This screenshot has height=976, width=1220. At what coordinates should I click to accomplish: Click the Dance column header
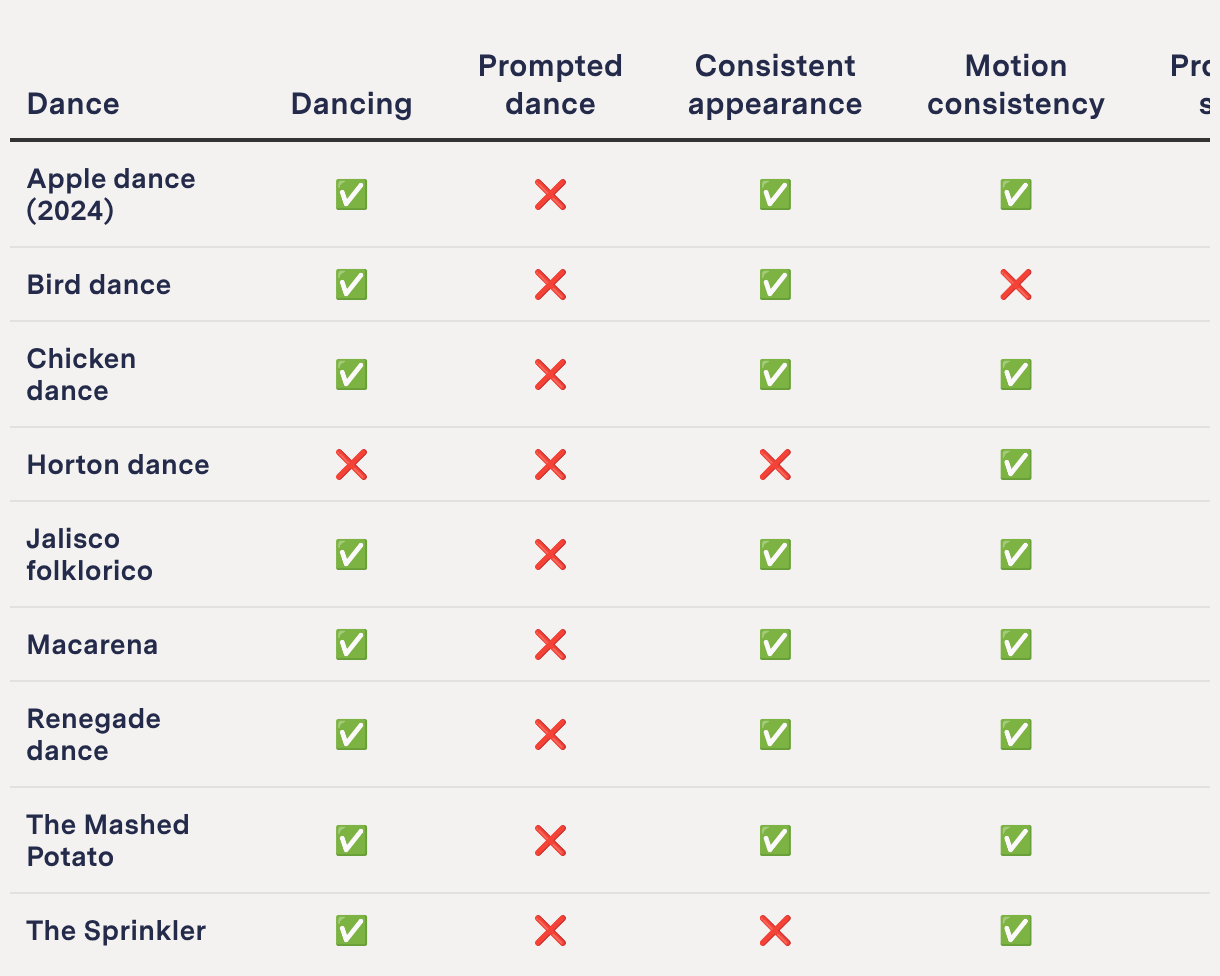click(73, 104)
